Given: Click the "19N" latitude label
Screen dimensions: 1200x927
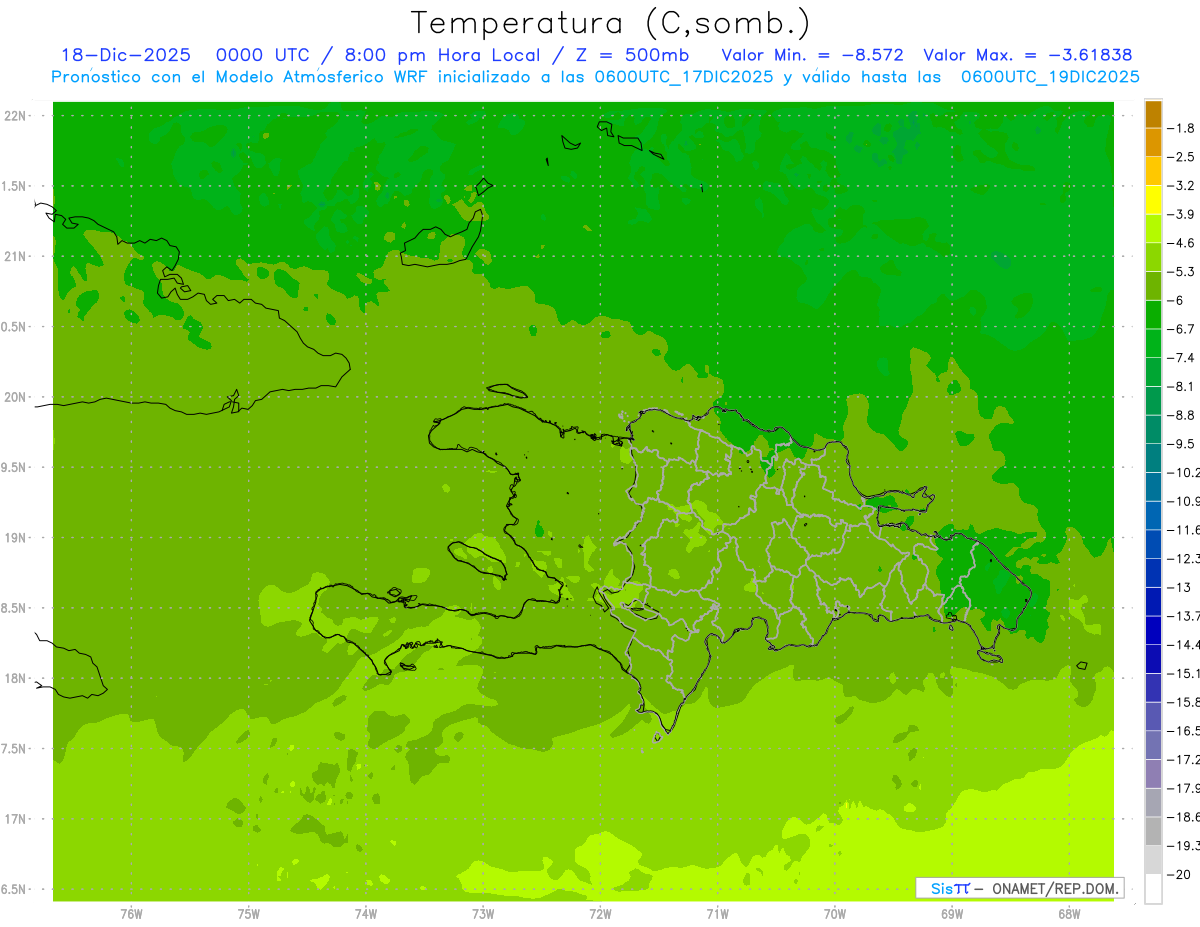Looking at the screenshot, I should coord(17,538).
